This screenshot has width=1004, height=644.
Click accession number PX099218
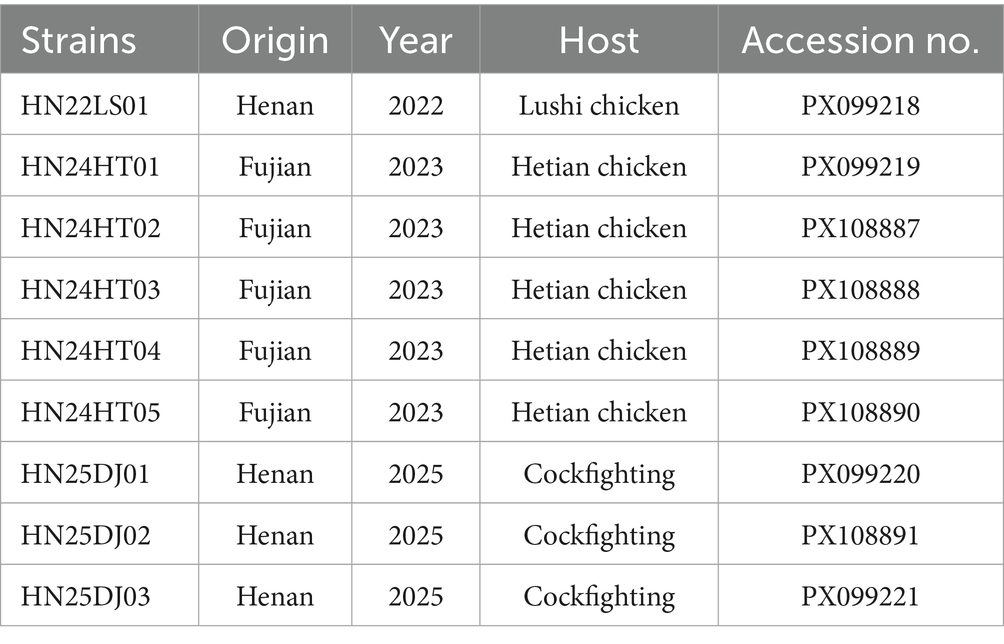pos(860,105)
